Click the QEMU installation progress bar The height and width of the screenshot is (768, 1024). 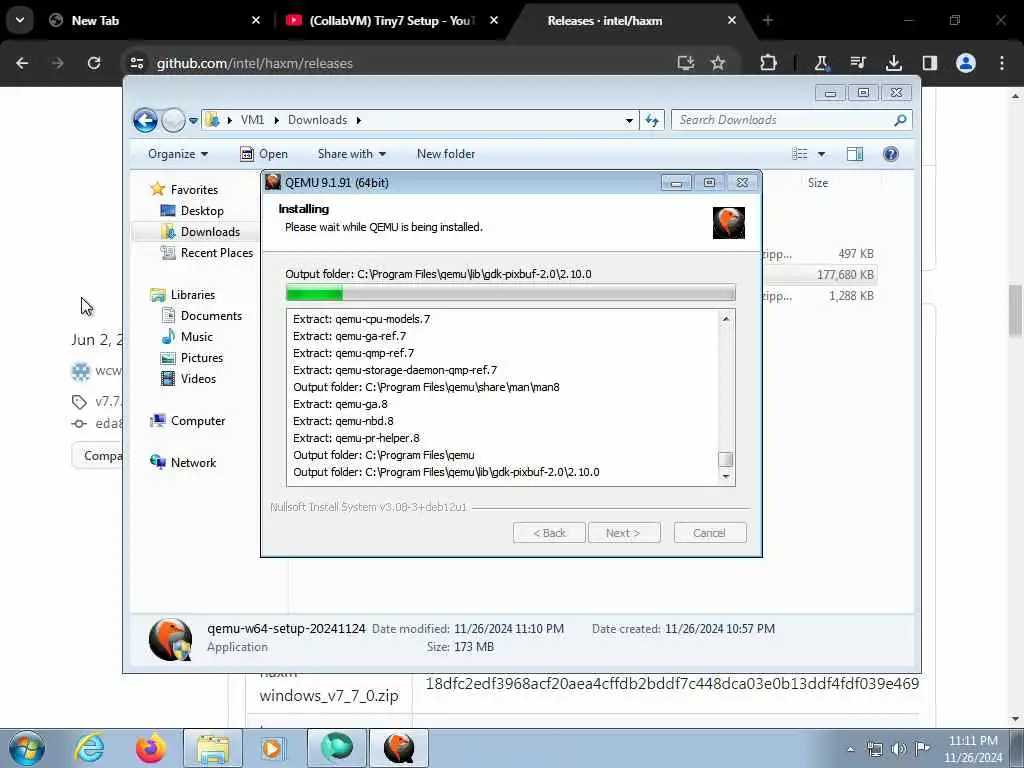[x=511, y=293]
